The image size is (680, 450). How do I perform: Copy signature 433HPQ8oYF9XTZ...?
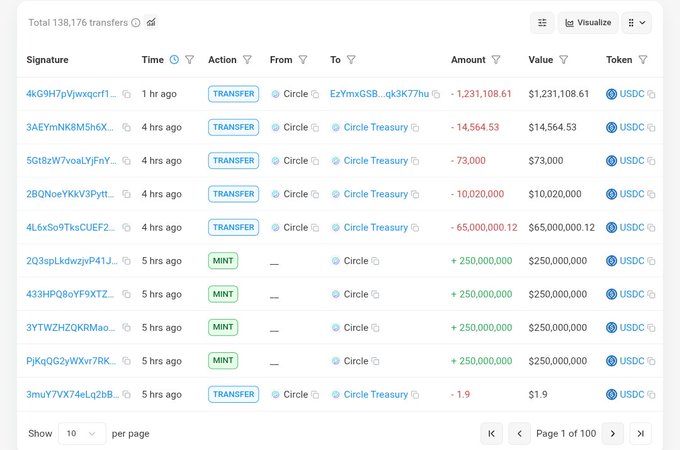pyautogui.click(x=127, y=294)
